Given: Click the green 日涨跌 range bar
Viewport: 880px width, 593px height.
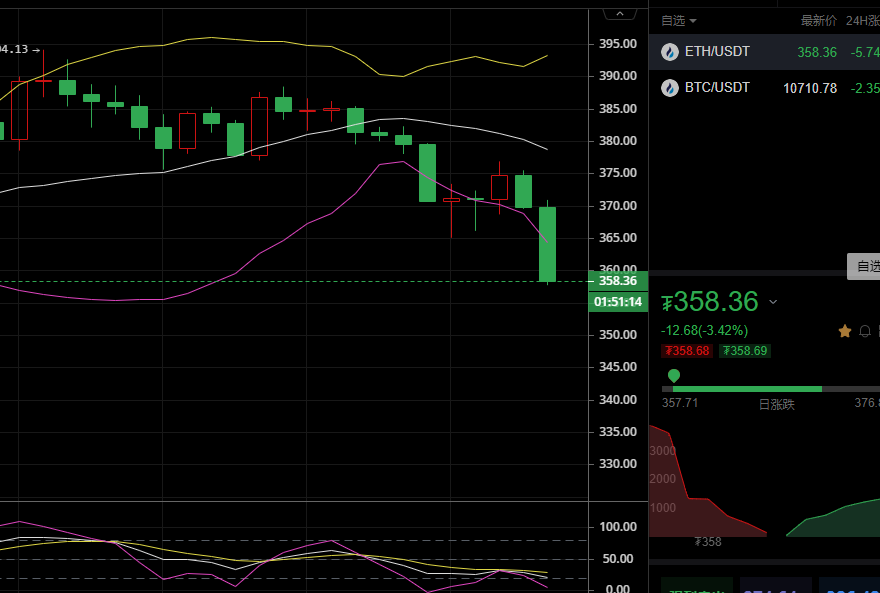Looking at the screenshot, I should point(747,389).
